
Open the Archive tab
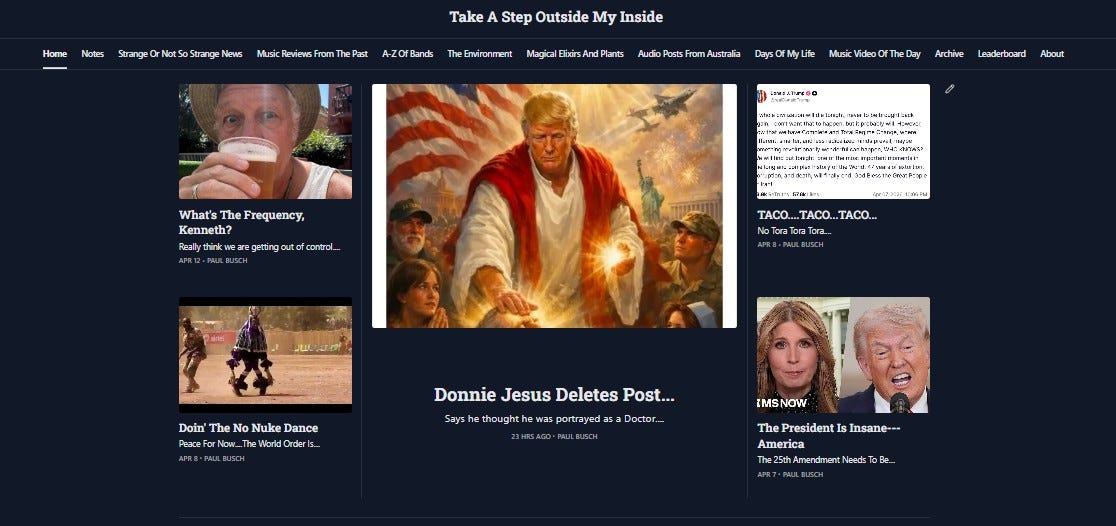click(949, 53)
